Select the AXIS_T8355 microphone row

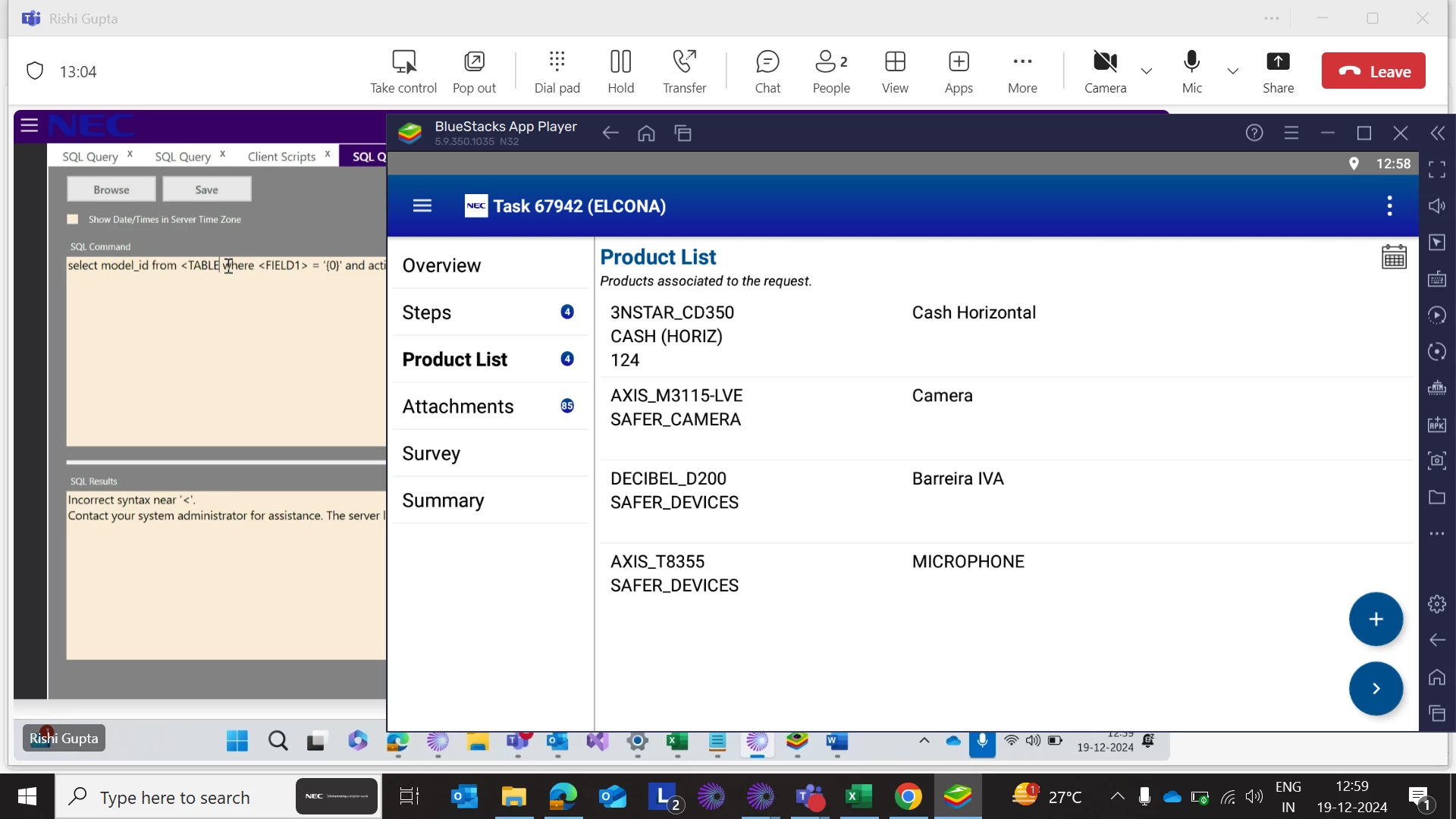tap(1007, 584)
